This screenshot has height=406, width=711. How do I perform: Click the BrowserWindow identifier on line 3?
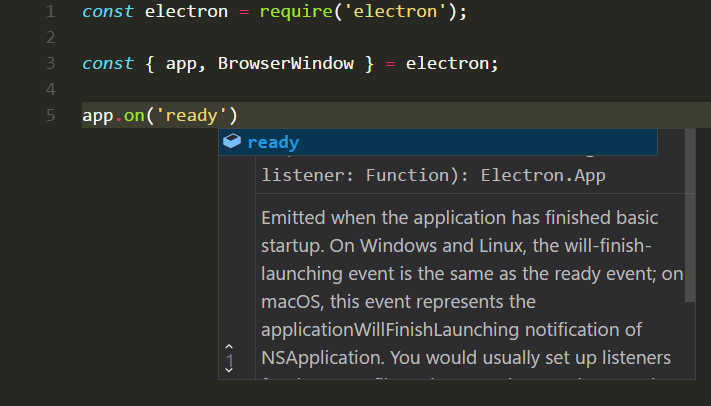coord(286,63)
